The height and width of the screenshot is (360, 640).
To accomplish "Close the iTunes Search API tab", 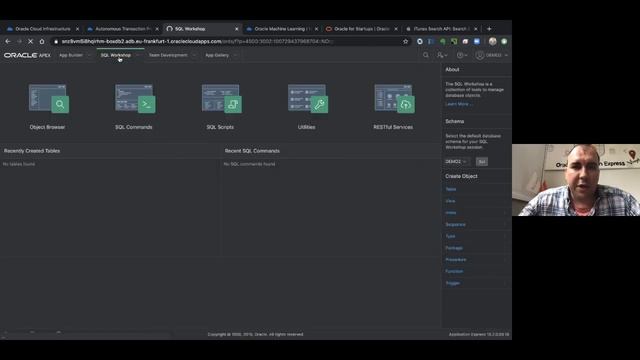I will coord(476,29).
